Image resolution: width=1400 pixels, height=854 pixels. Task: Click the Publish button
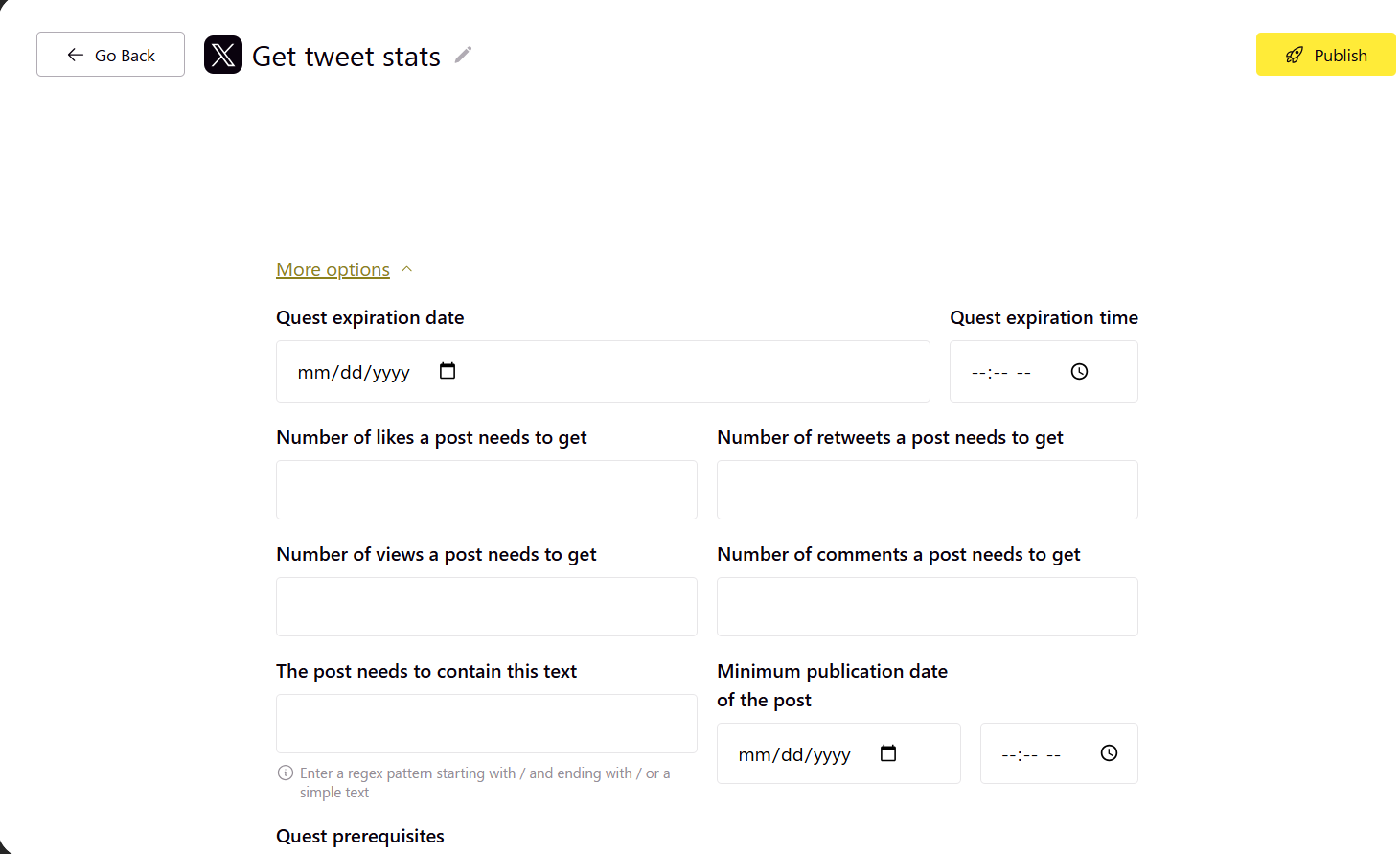(x=1326, y=55)
